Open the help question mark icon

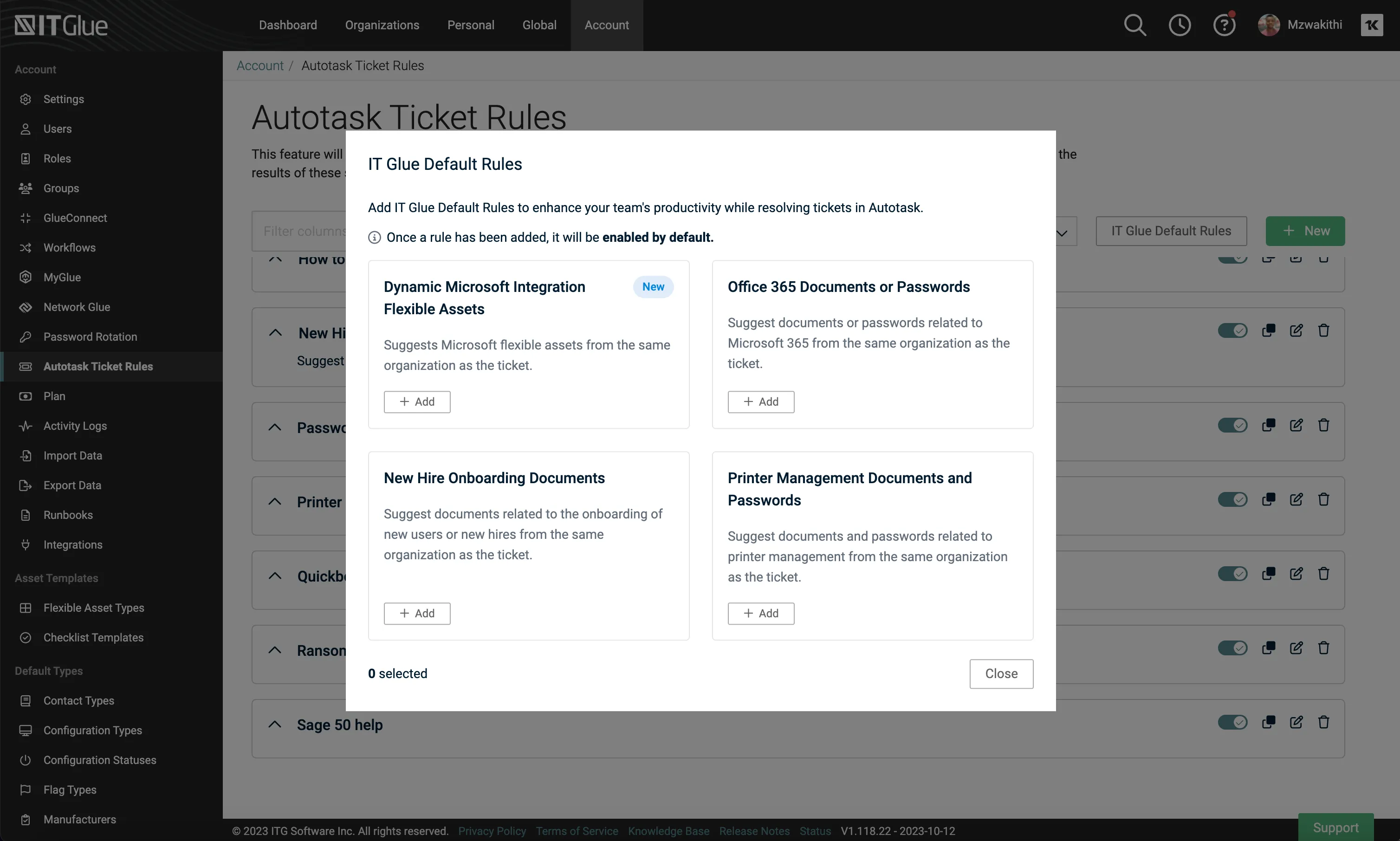(x=1224, y=25)
